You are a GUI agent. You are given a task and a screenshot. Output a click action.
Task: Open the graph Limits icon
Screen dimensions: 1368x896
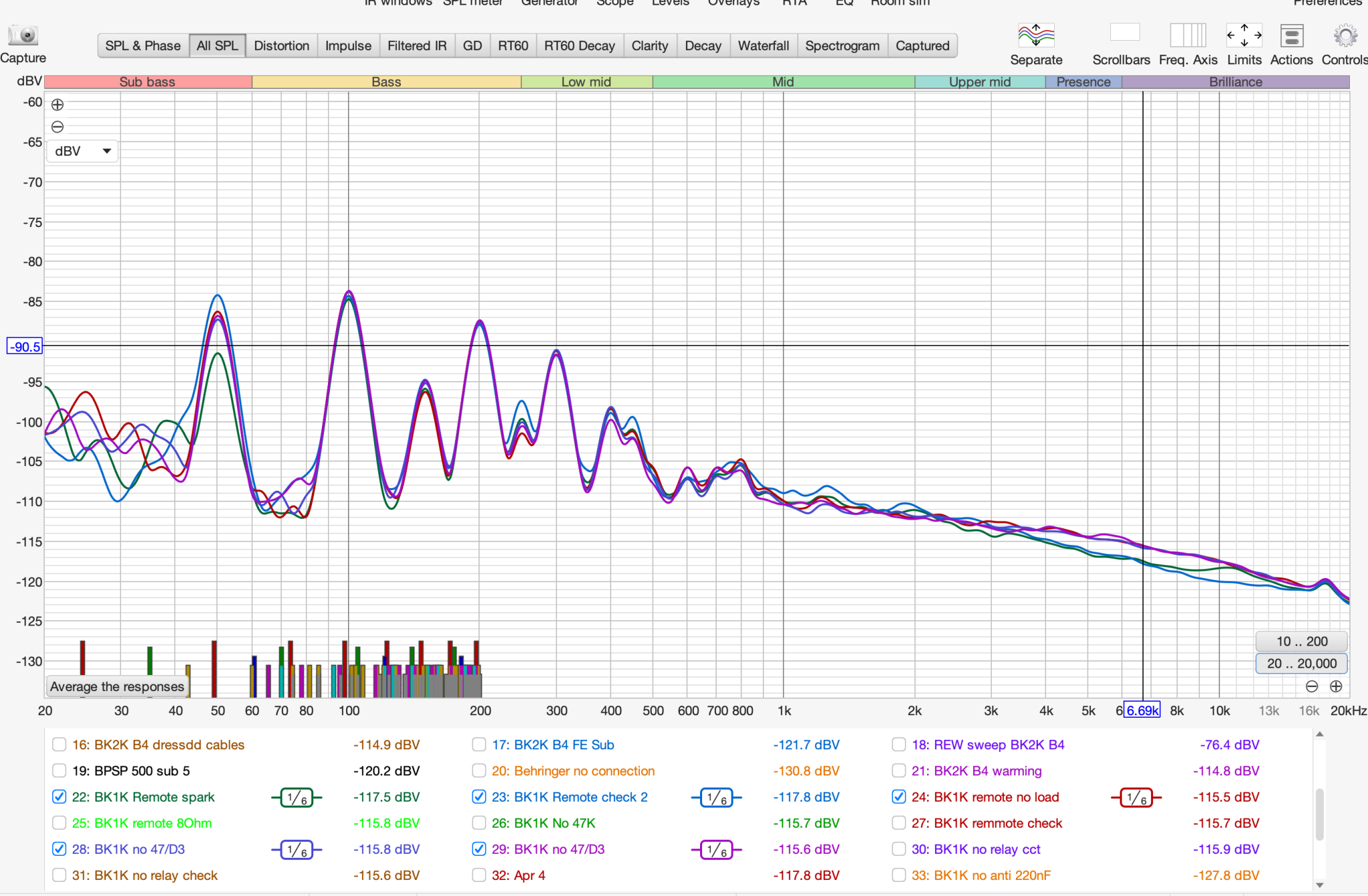(x=1244, y=35)
